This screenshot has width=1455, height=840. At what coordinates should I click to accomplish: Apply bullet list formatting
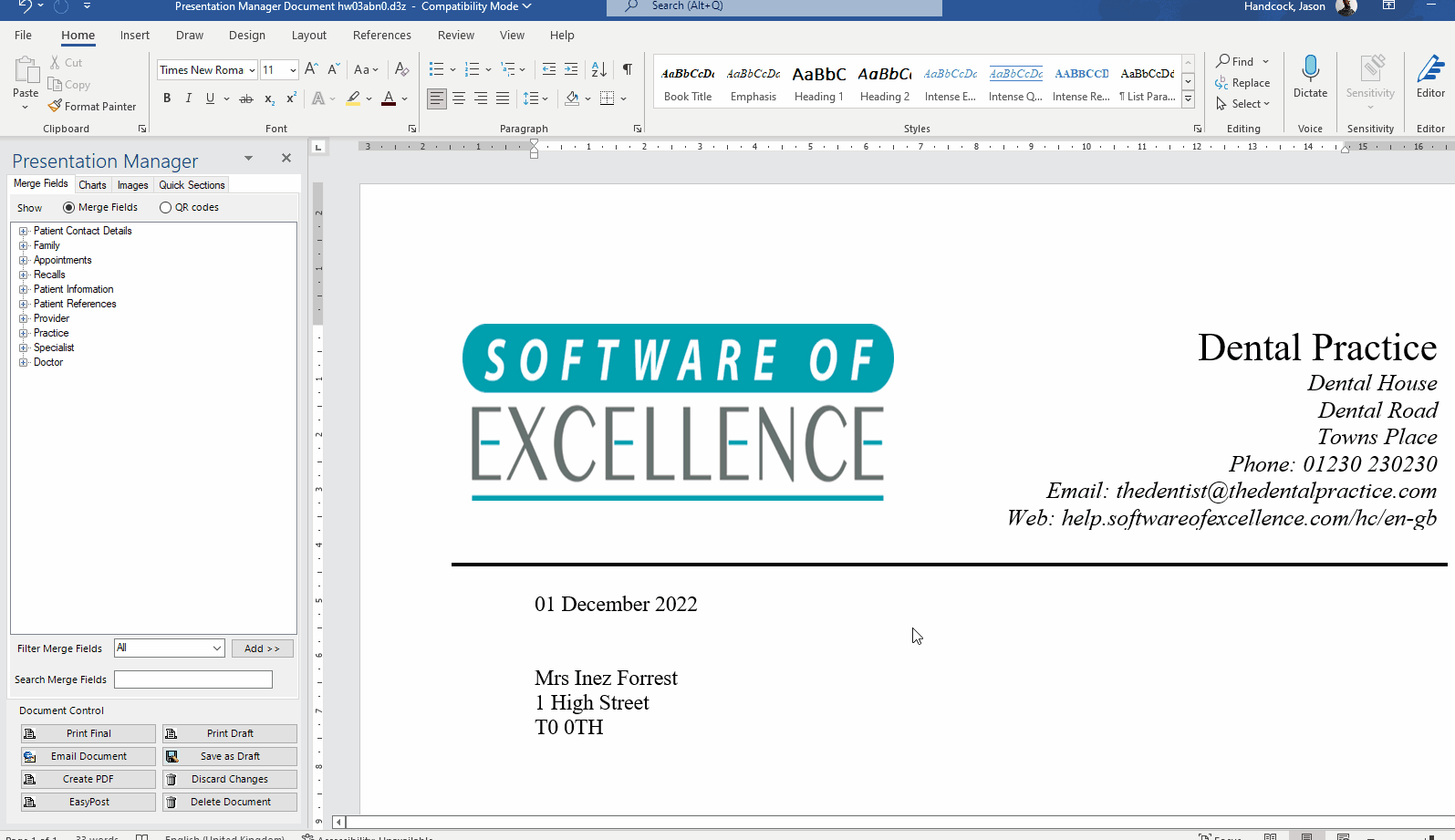(436, 69)
